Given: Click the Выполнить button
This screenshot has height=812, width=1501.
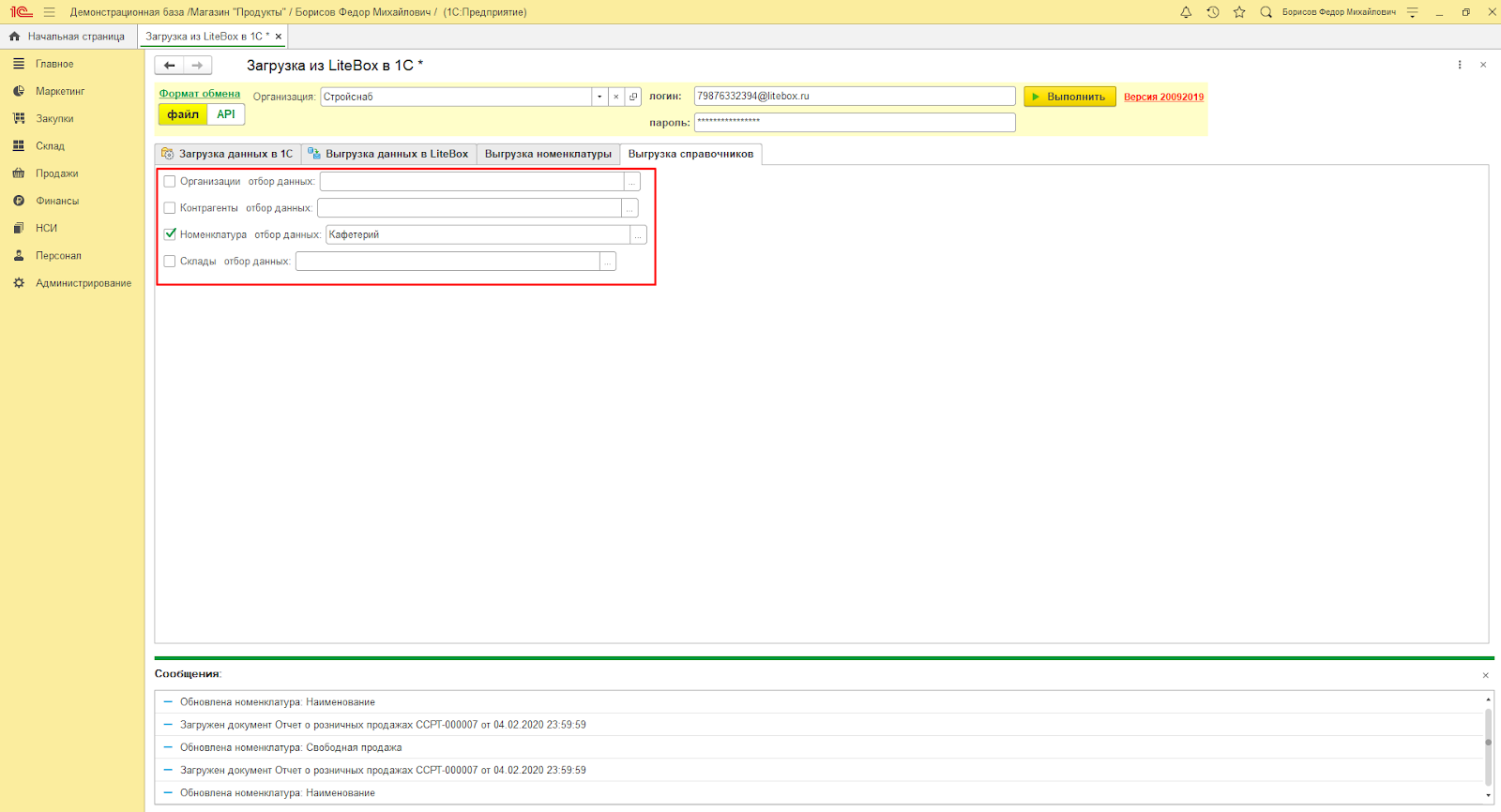Looking at the screenshot, I should click(x=1069, y=97).
